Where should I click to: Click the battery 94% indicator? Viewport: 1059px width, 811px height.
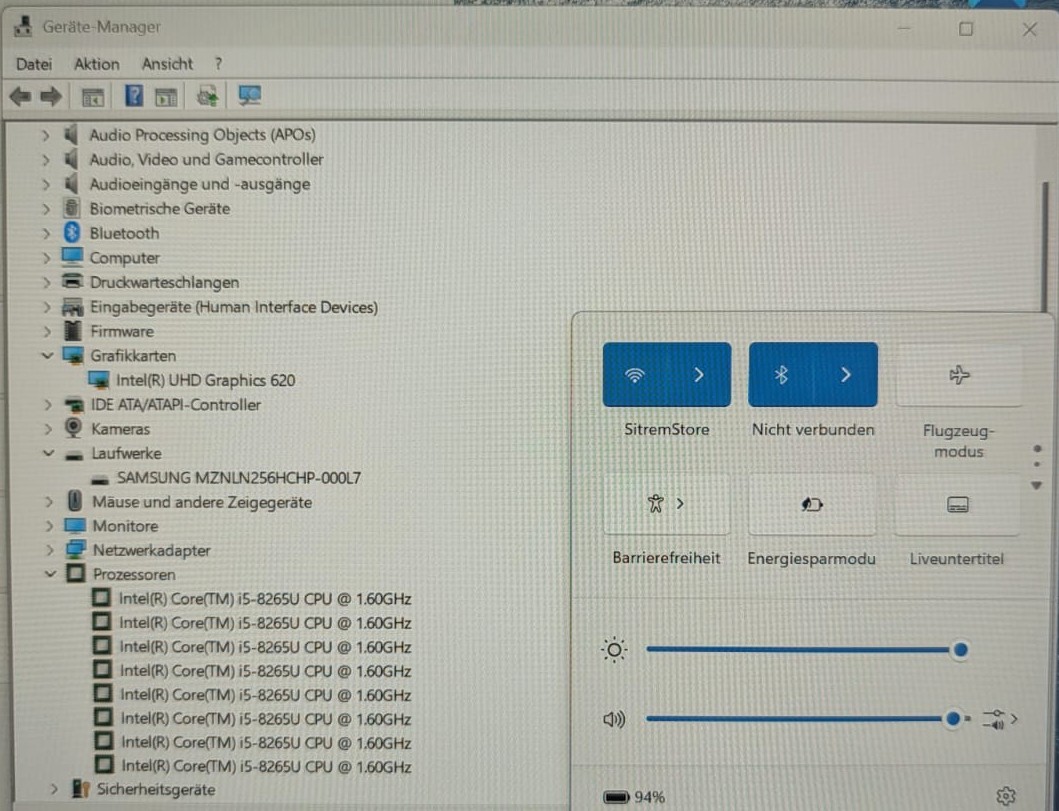(634, 797)
